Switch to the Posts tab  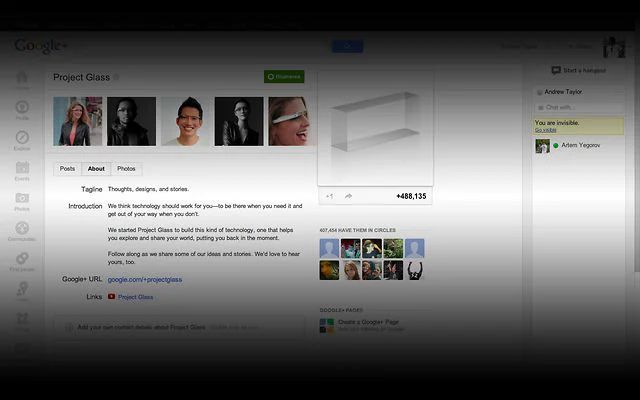(x=67, y=169)
